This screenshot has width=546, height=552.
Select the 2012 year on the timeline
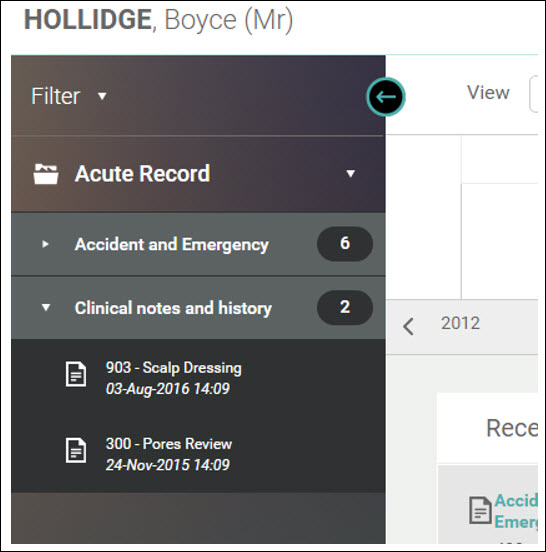[460, 323]
